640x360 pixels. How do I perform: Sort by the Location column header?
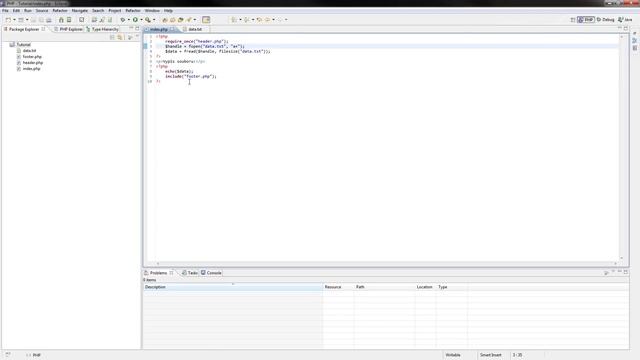(425, 287)
